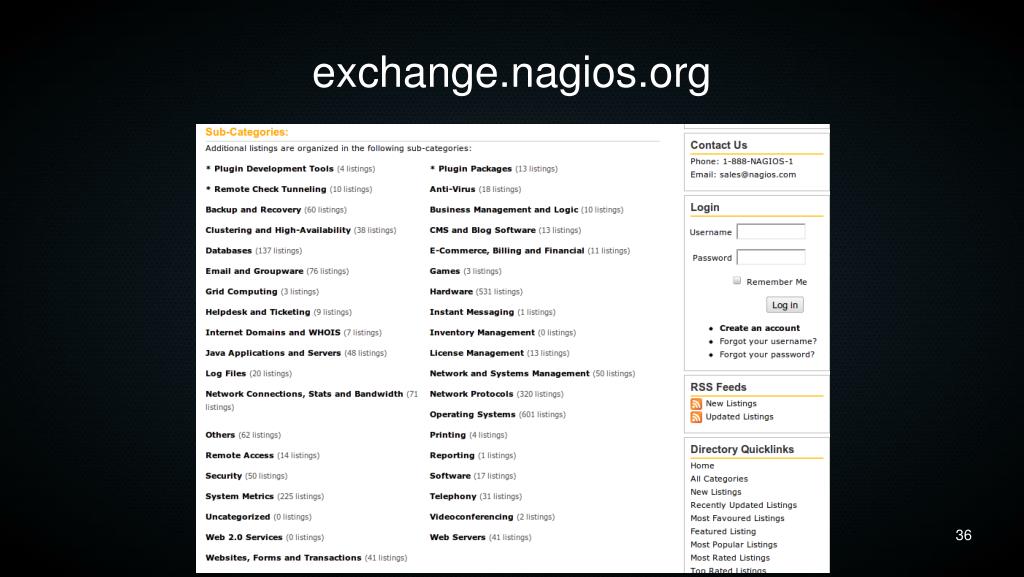Open Forgot your password? link
Image resolution: width=1024 pixels, height=577 pixels.
[x=767, y=354]
